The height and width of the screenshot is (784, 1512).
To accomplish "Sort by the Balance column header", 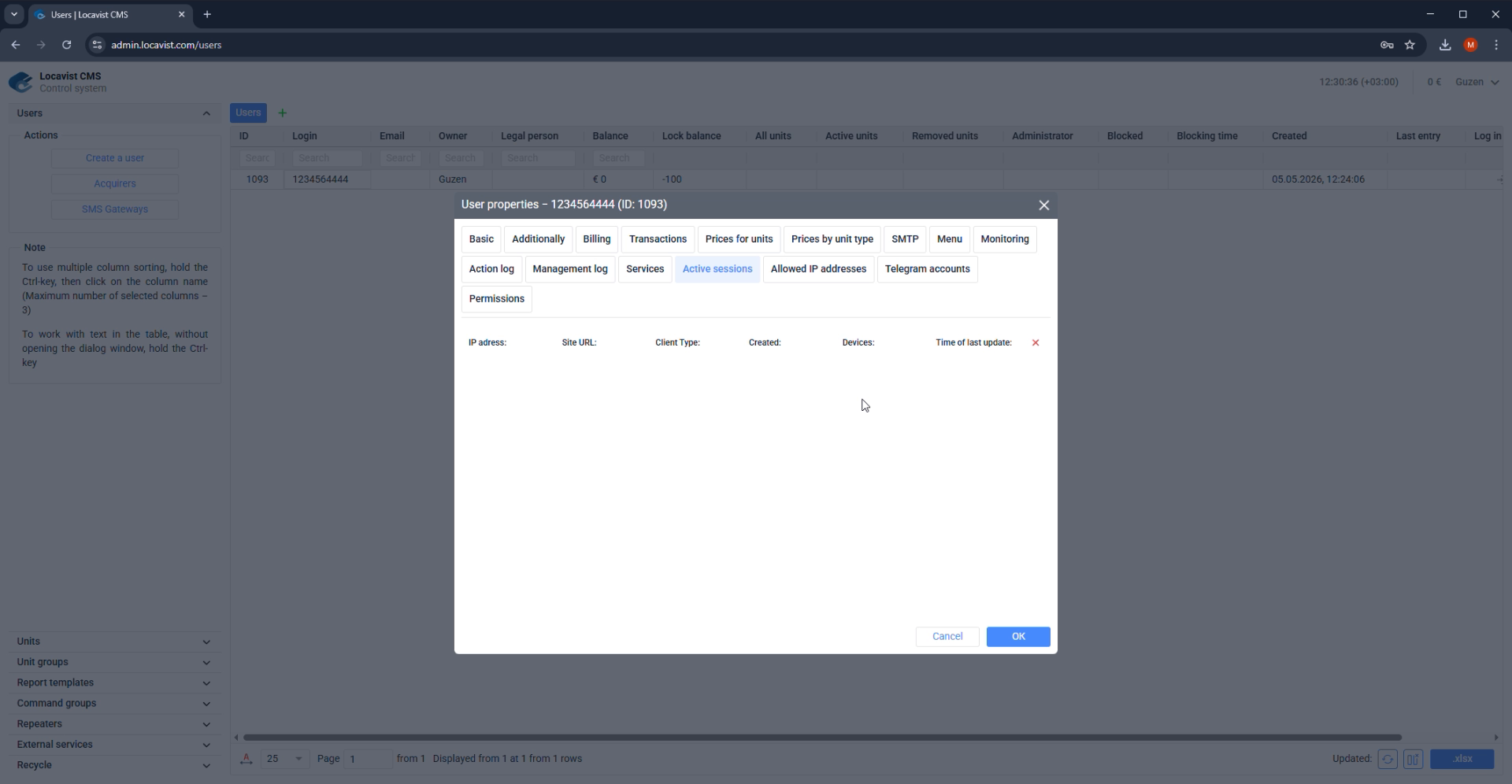I will [x=610, y=136].
